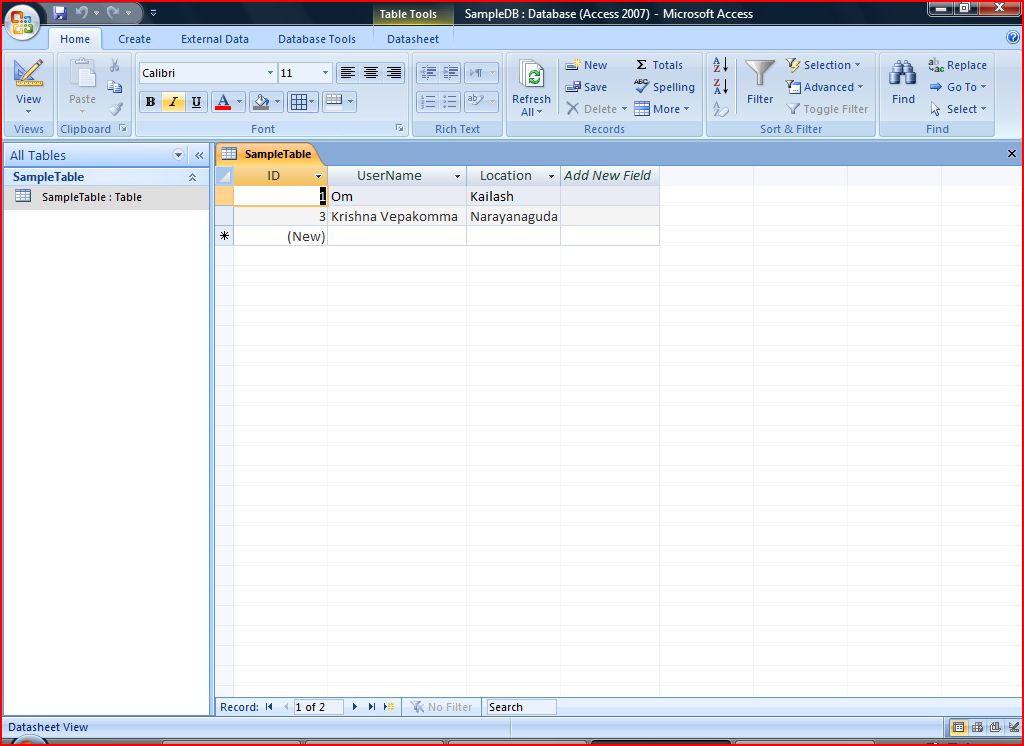This screenshot has height=746, width=1024.
Task: Switch to the External Data tab
Action: (x=215, y=39)
